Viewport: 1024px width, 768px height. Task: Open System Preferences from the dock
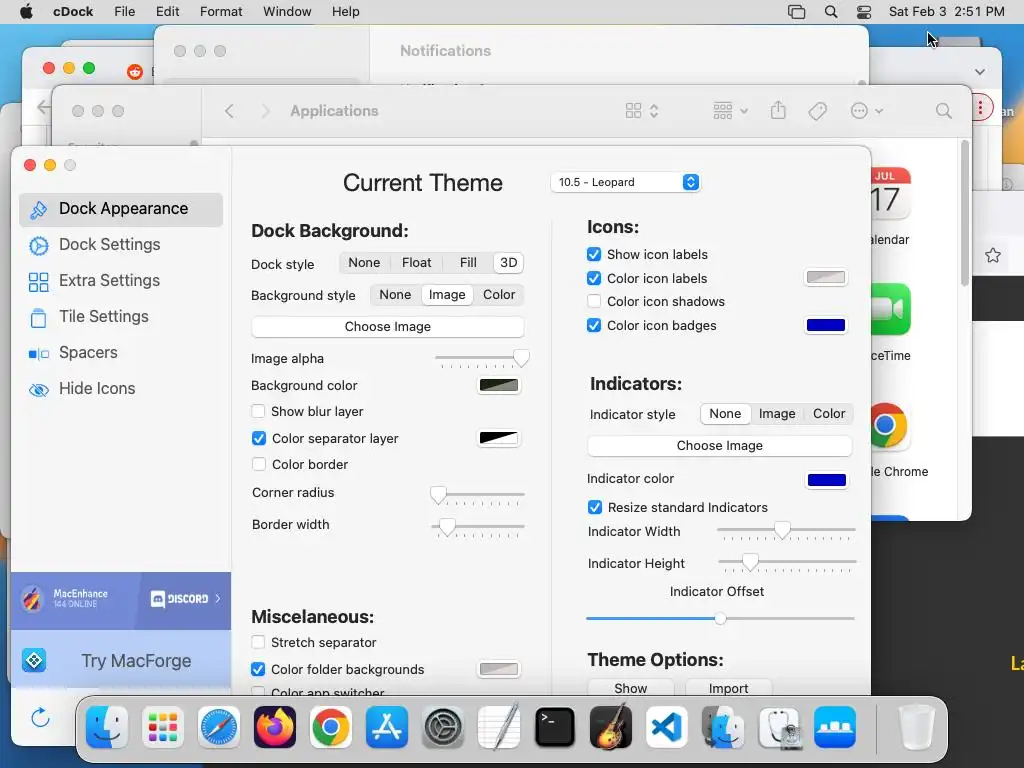(443, 727)
